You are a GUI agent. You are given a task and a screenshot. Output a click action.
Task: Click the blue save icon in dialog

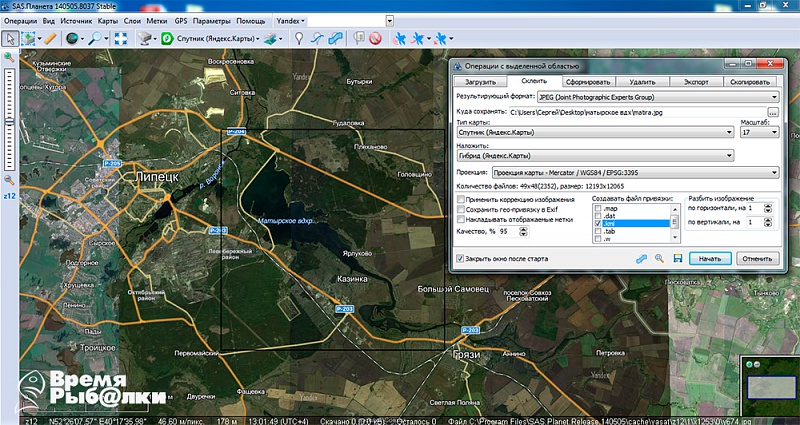point(678,259)
